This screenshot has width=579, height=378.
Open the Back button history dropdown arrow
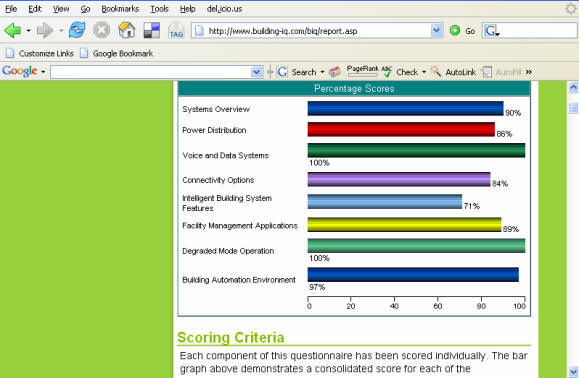pyautogui.click(x=28, y=31)
